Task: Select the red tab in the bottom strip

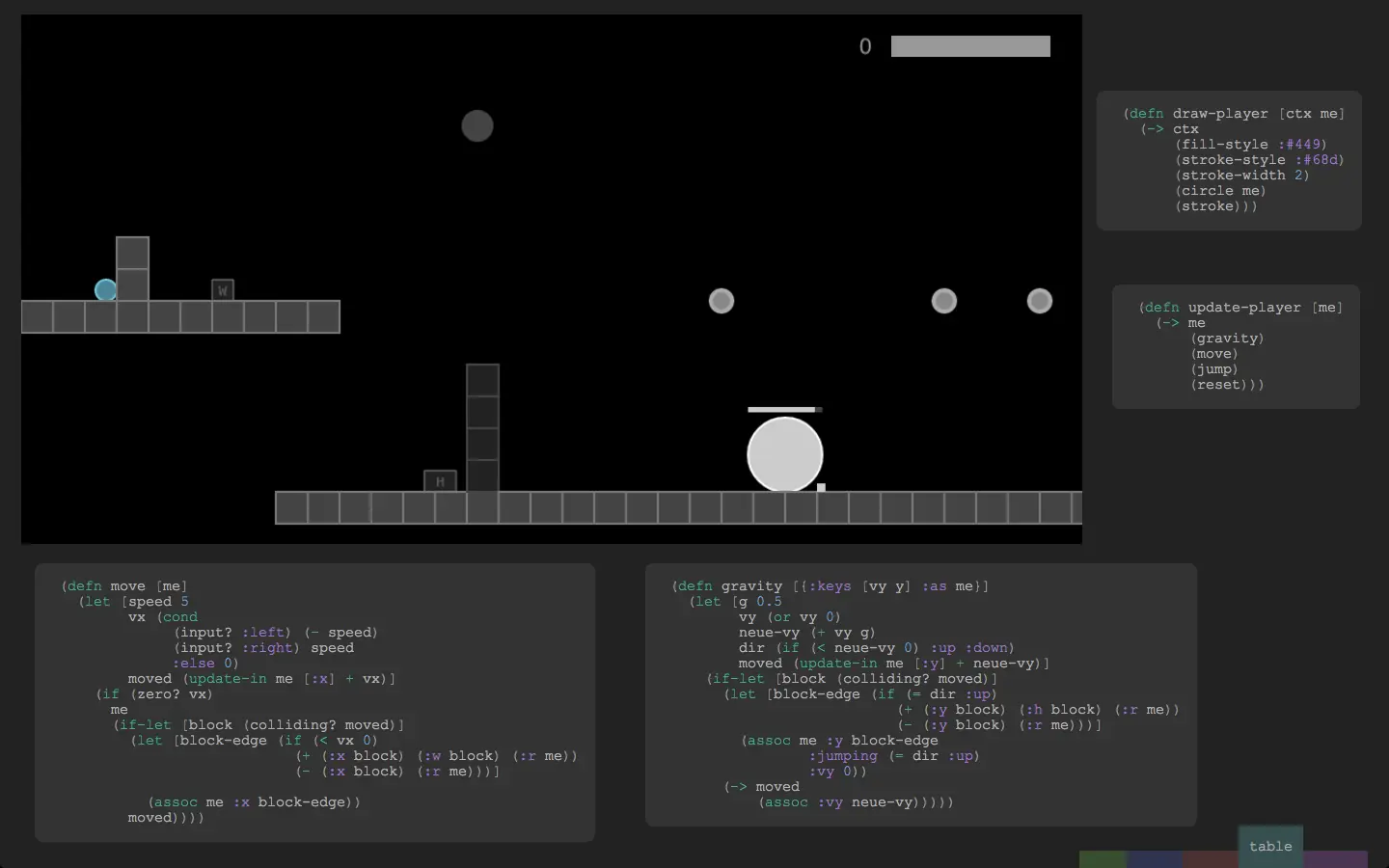Action: click(x=1211, y=859)
